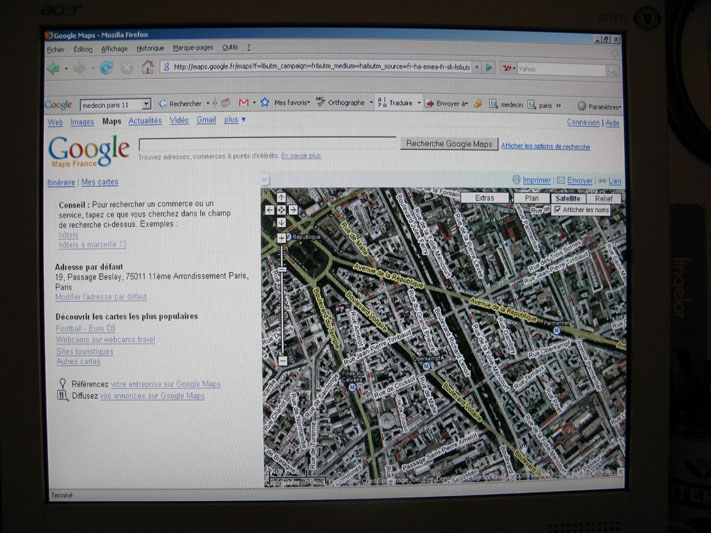
Task: Open the Fichier menu
Action: [56, 50]
